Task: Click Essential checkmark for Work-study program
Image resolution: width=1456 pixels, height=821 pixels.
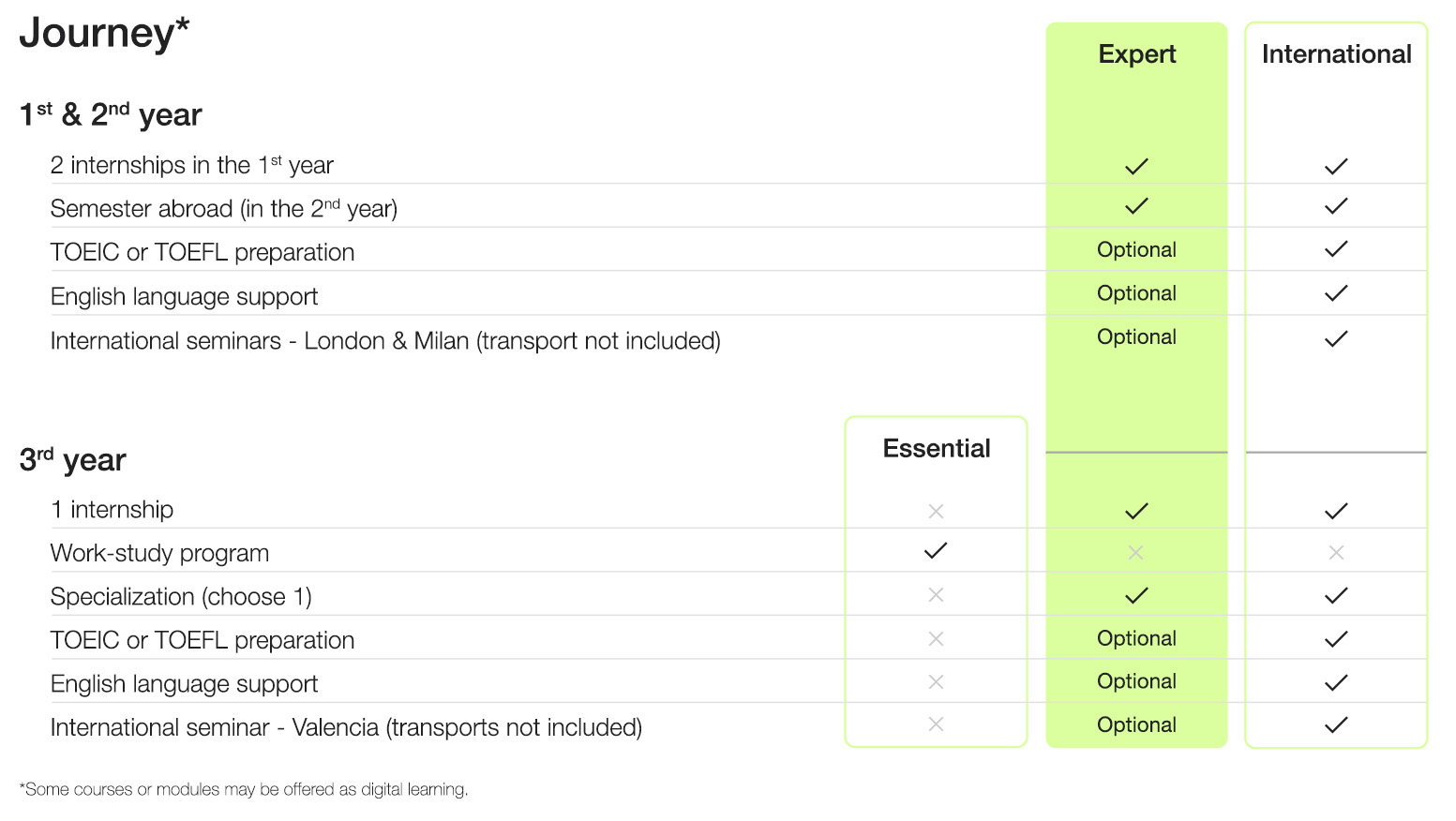Action: 936,551
